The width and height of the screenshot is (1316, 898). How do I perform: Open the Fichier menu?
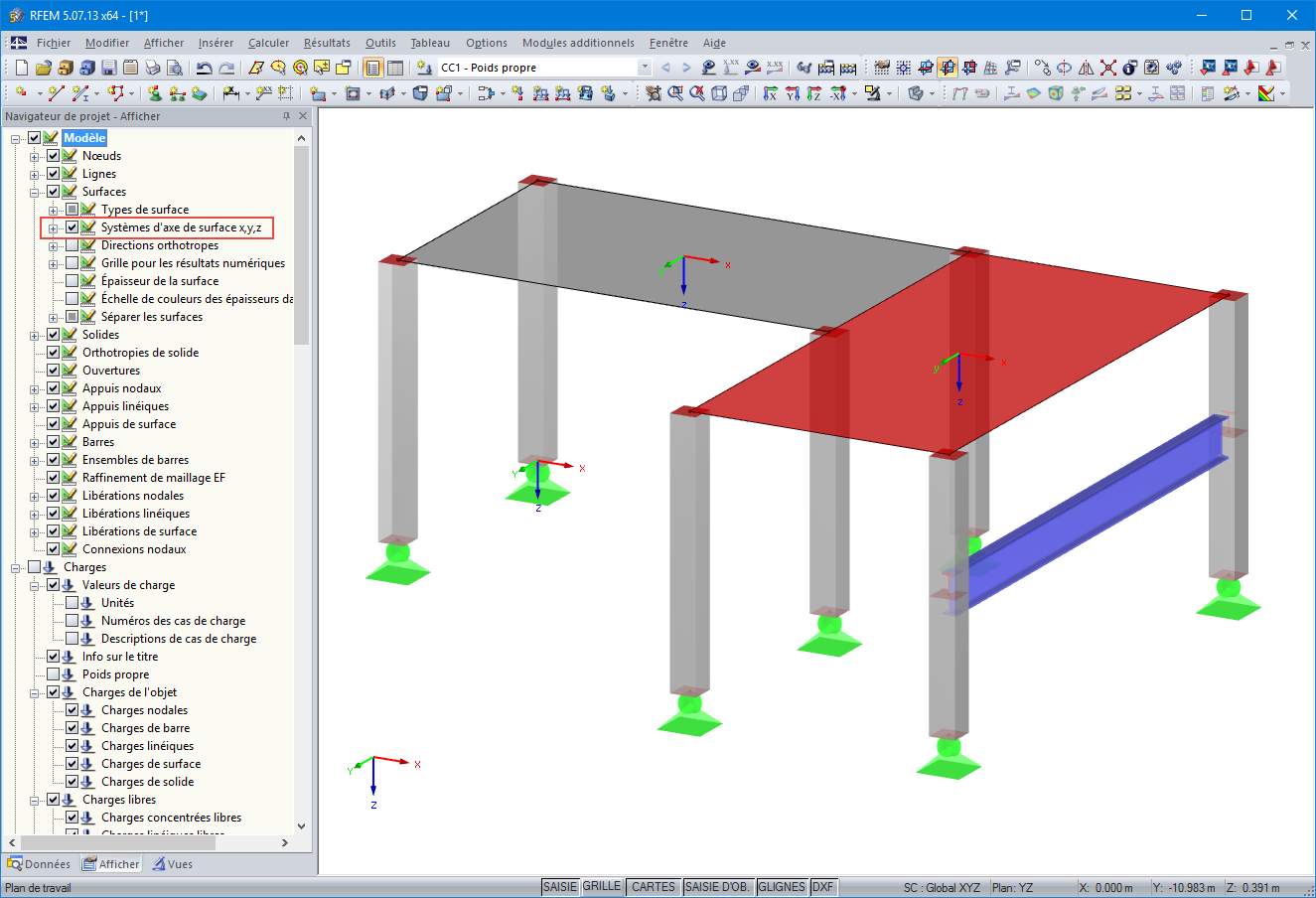coord(54,43)
